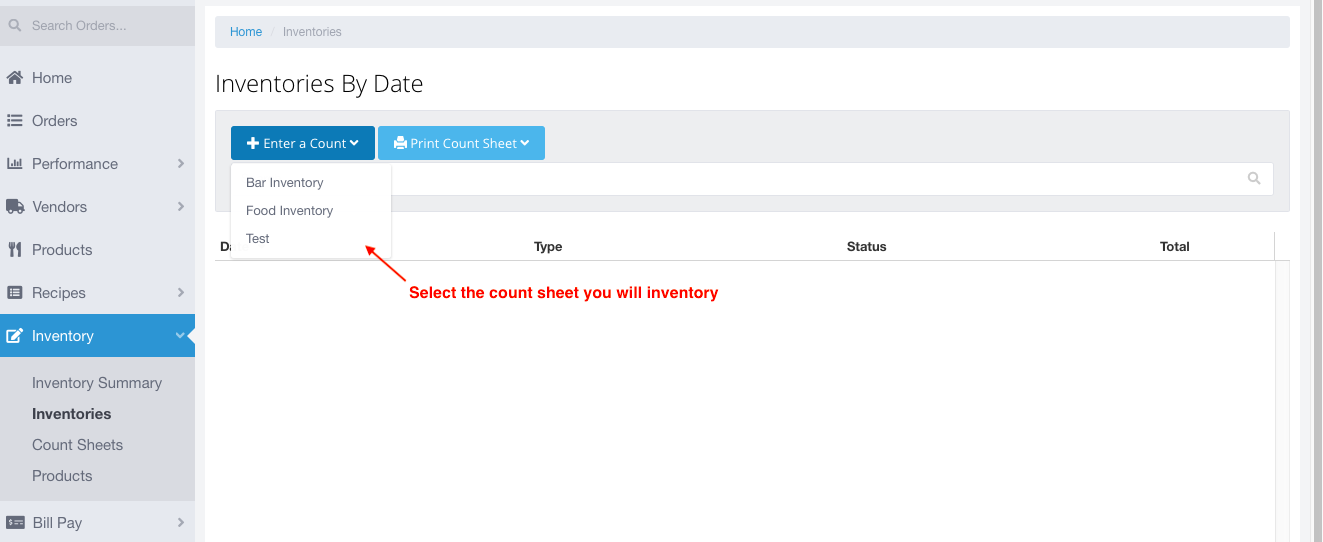
Task: Collapse the Inventory section chevron
Action: pyautogui.click(x=180, y=336)
